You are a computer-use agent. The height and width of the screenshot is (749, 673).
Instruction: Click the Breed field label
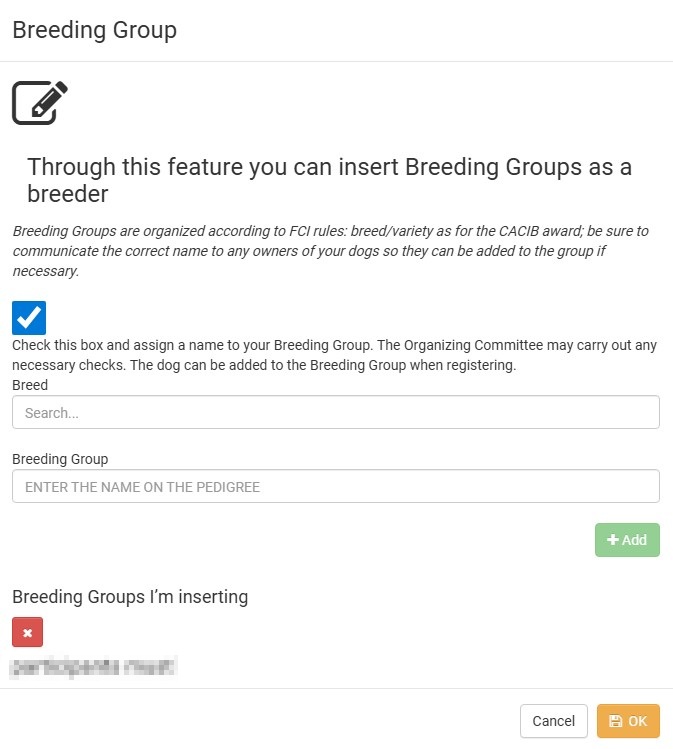(x=30, y=384)
